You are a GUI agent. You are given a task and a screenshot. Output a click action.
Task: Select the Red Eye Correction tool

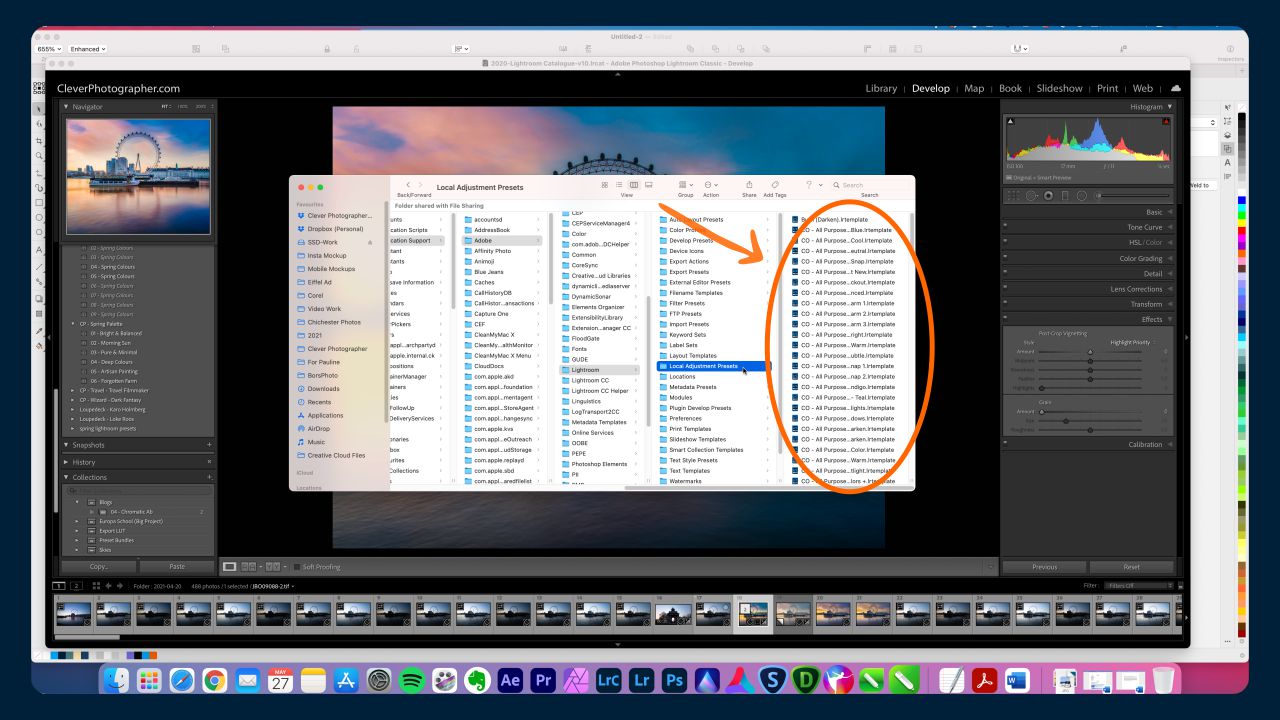pos(1047,195)
